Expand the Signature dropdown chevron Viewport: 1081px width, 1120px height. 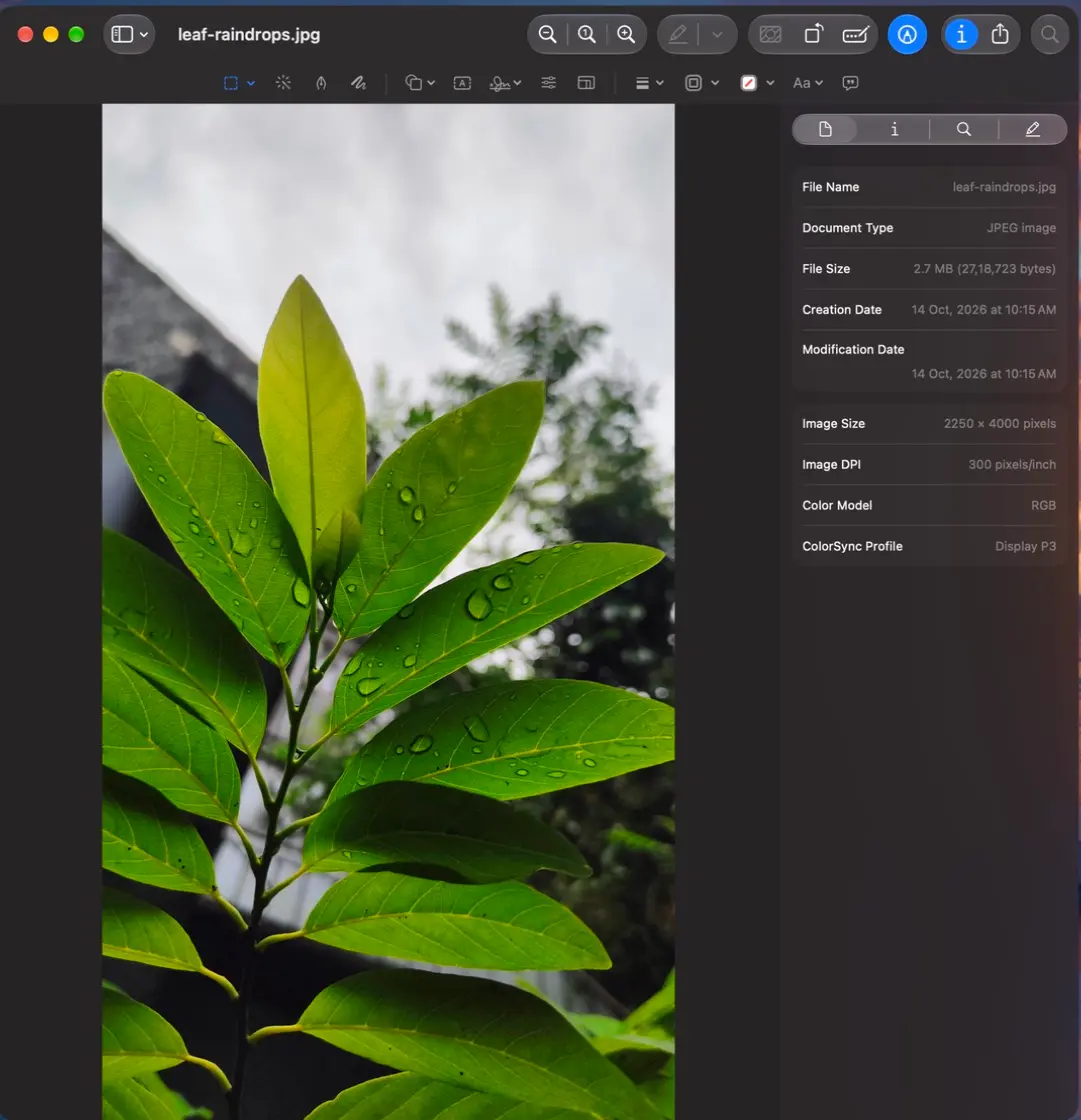point(517,83)
